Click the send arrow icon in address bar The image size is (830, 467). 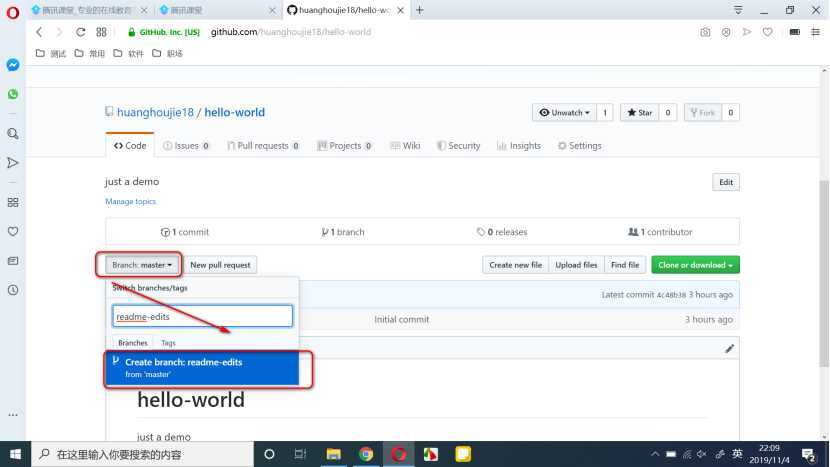click(746, 32)
